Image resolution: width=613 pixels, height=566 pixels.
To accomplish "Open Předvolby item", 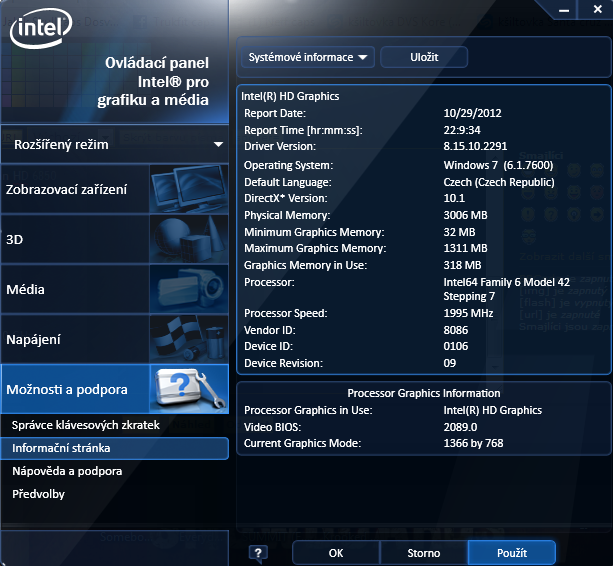I will tap(38, 494).
